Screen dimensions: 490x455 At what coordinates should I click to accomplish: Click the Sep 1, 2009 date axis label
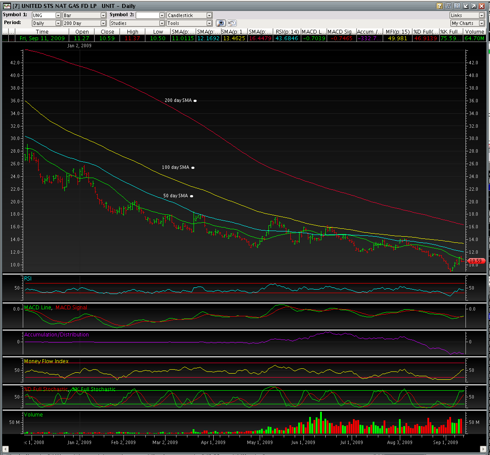pos(445,442)
